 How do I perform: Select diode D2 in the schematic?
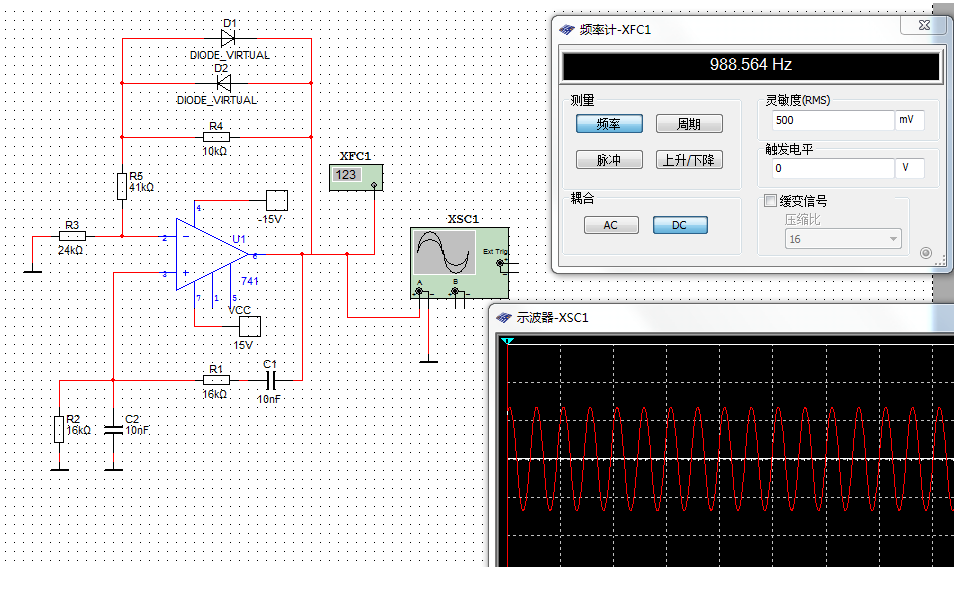coord(223,83)
